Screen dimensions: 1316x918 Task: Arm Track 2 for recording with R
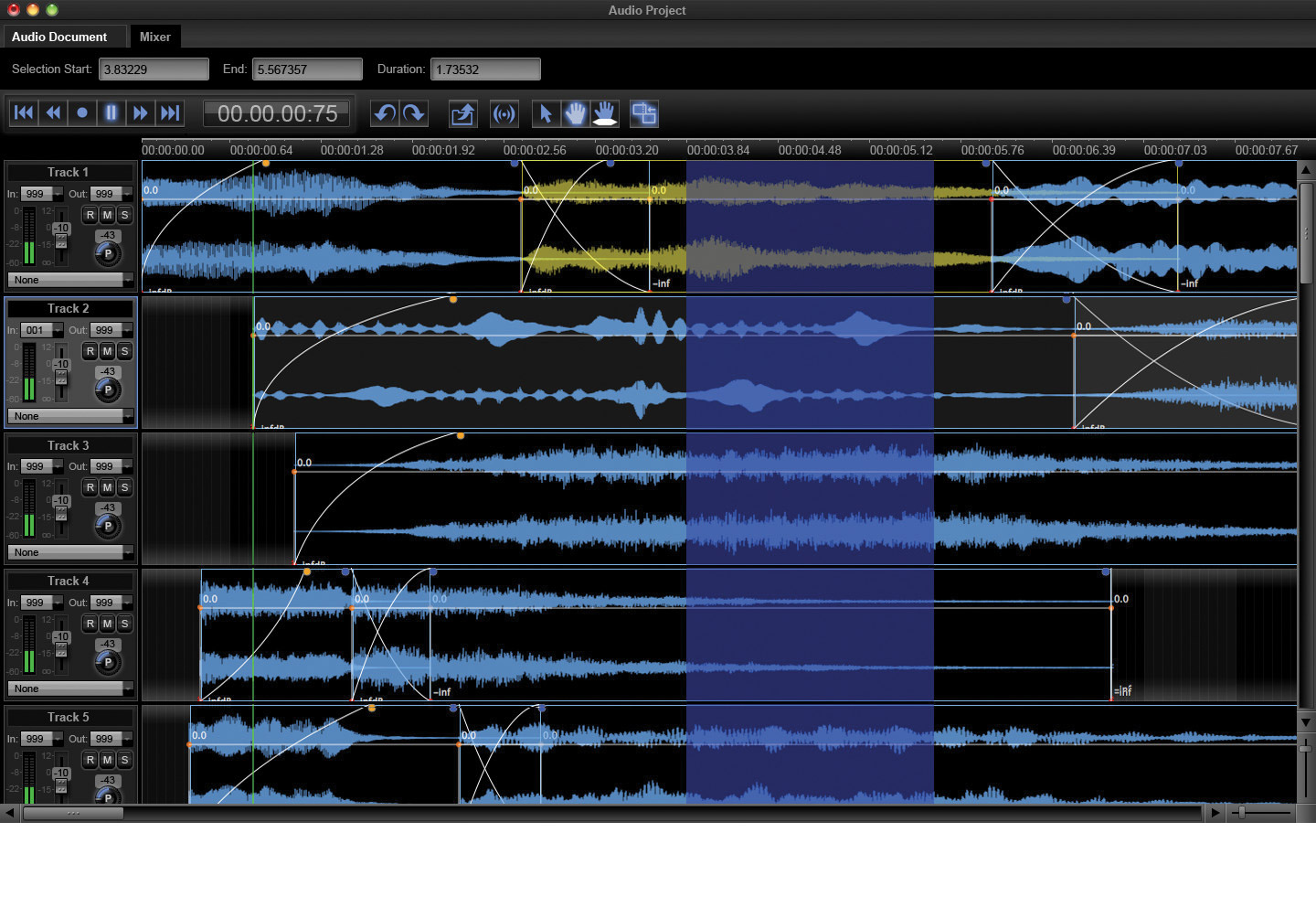coord(90,351)
